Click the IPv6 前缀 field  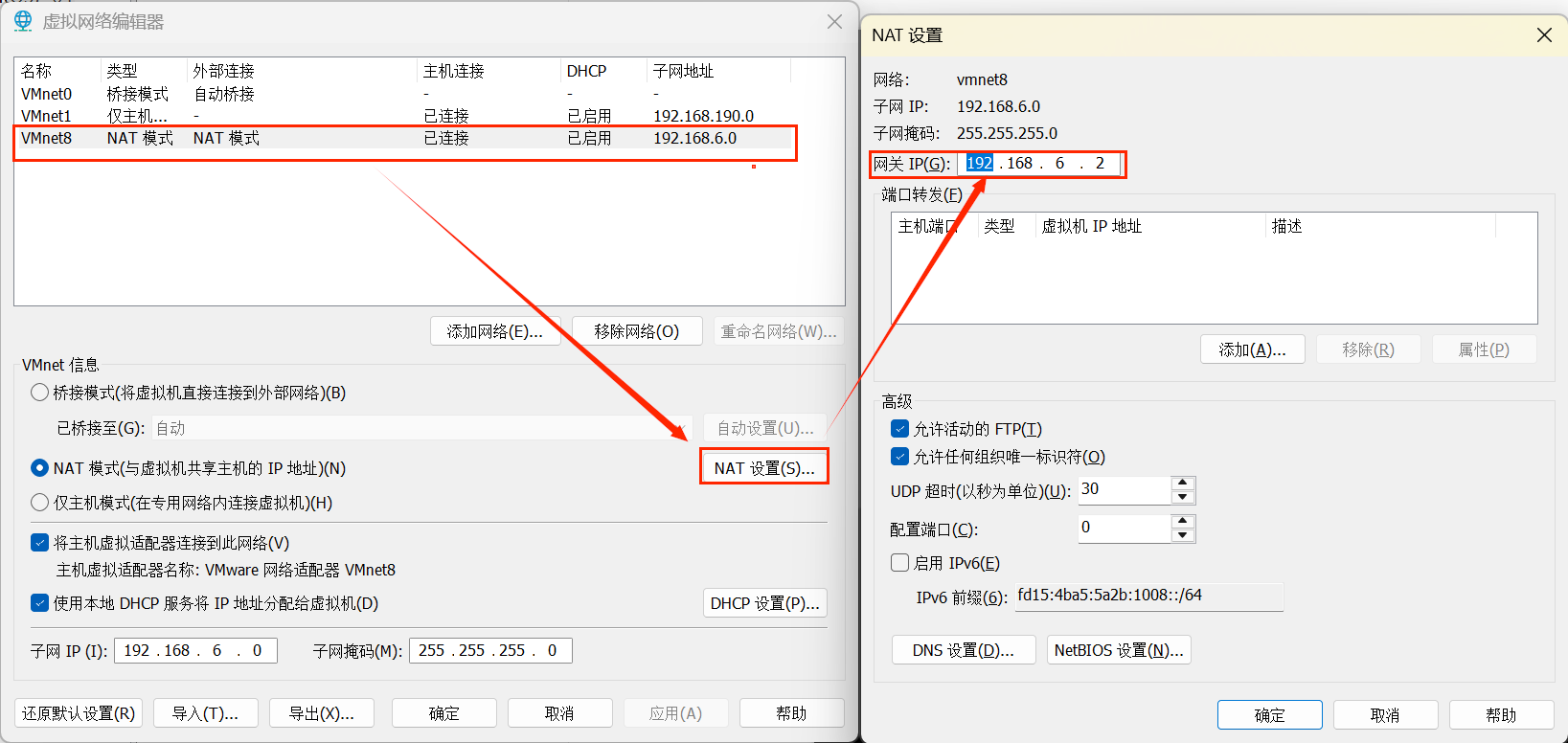tap(1148, 596)
